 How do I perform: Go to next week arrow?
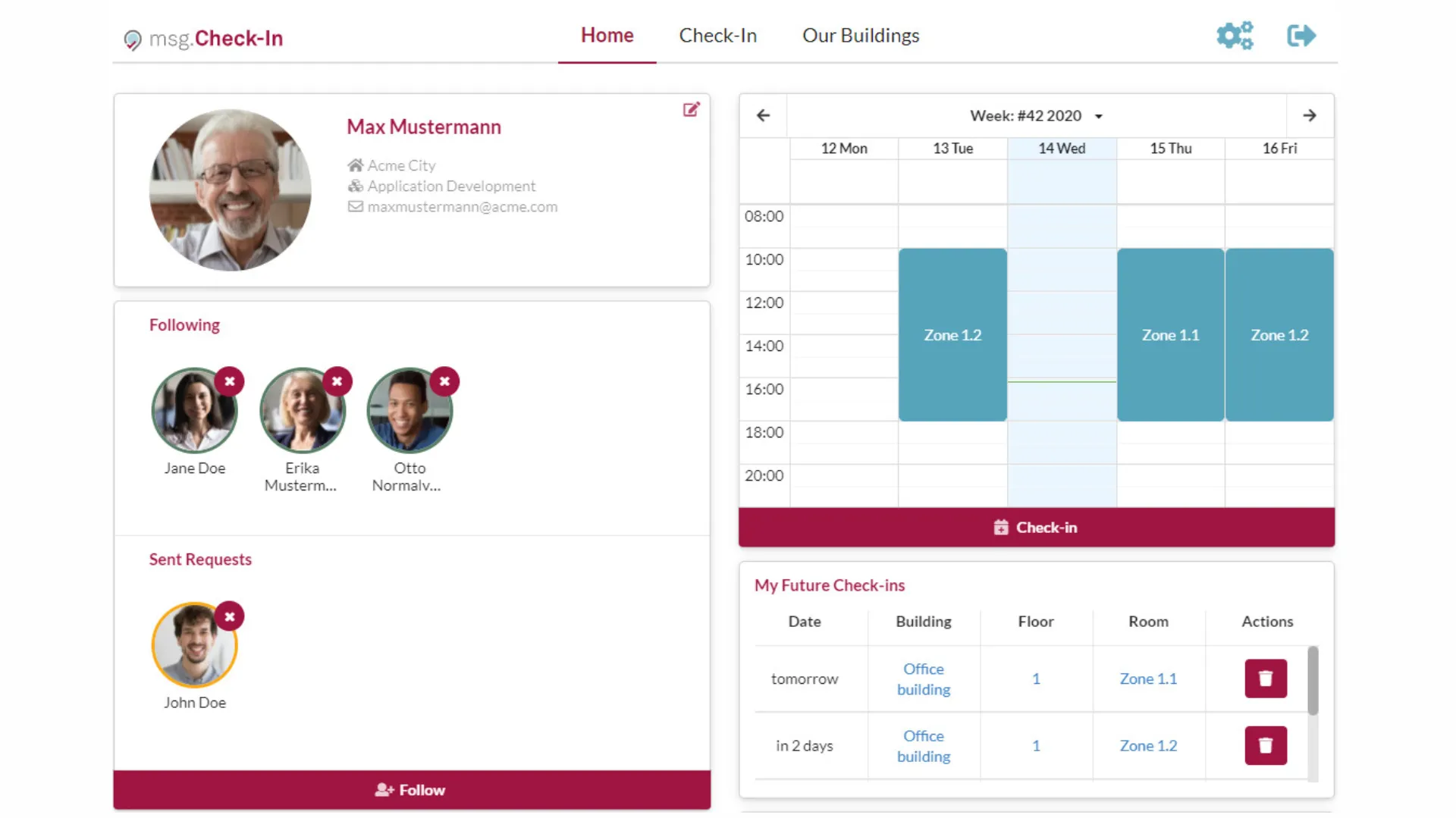coord(1310,115)
